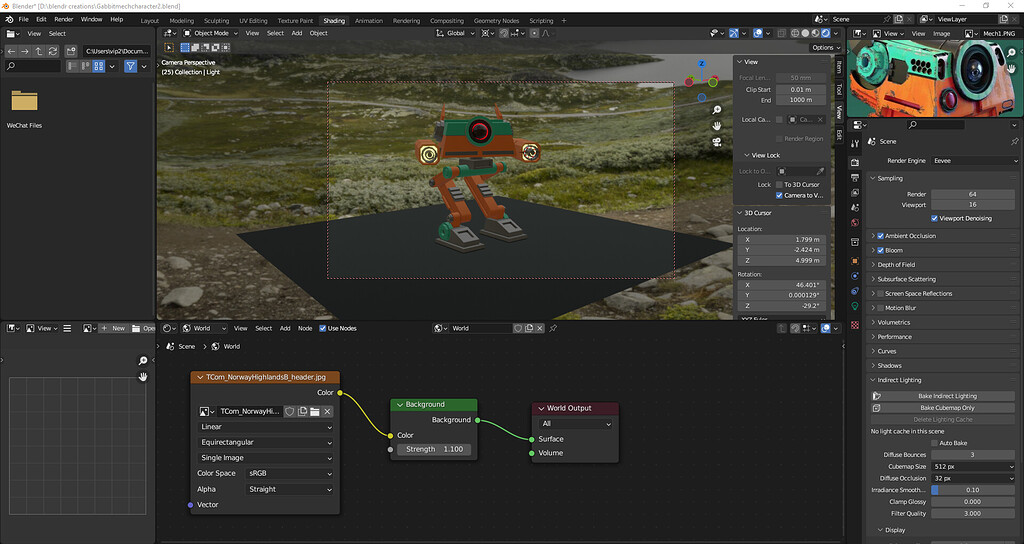Click Bake Indirect Lighting button
Viewport: 1024px width, 544px height.
point(946,396)
